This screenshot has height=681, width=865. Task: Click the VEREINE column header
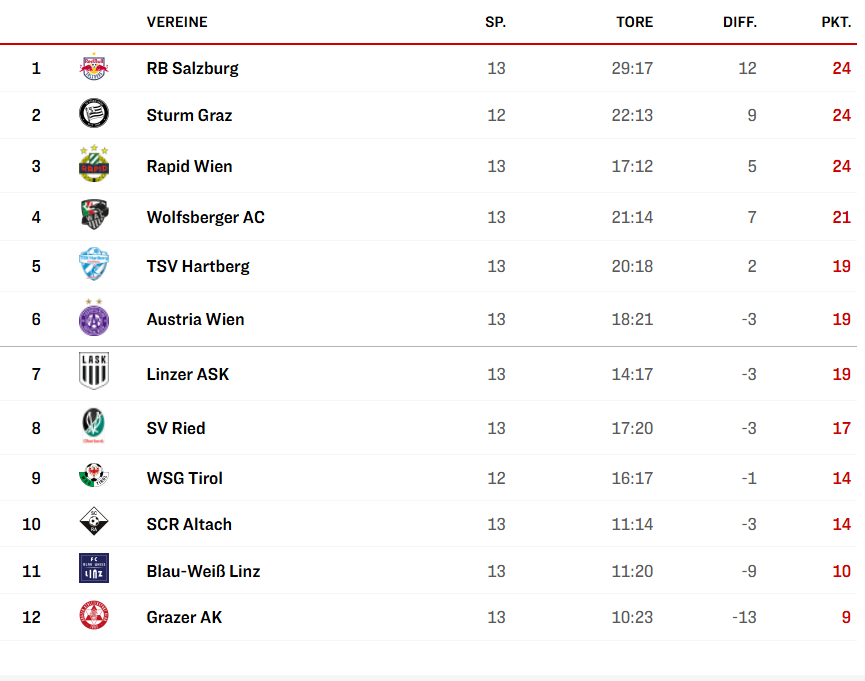pyautogui.click(x=177, y=22)
